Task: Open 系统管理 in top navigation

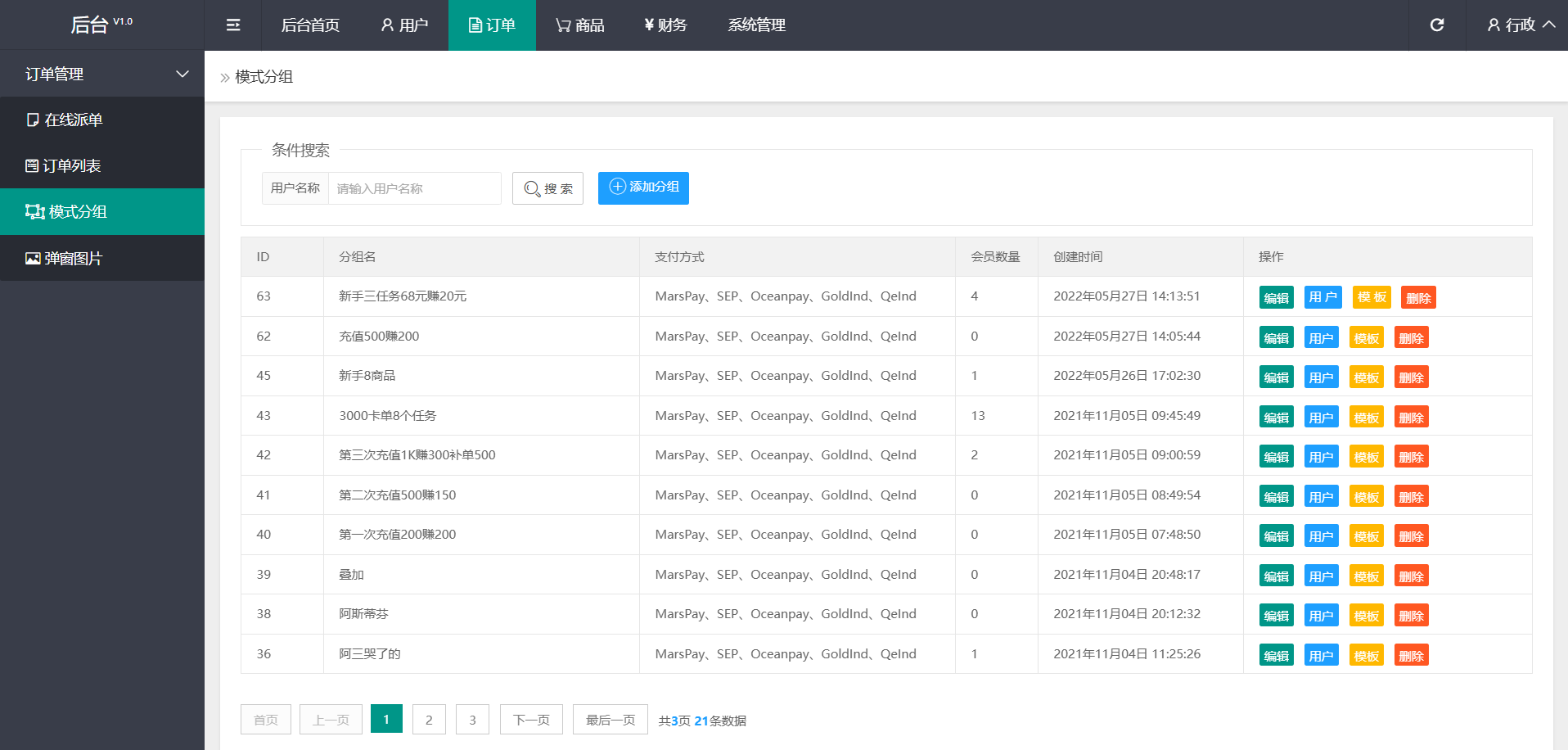Action: (x=756, y=25)
